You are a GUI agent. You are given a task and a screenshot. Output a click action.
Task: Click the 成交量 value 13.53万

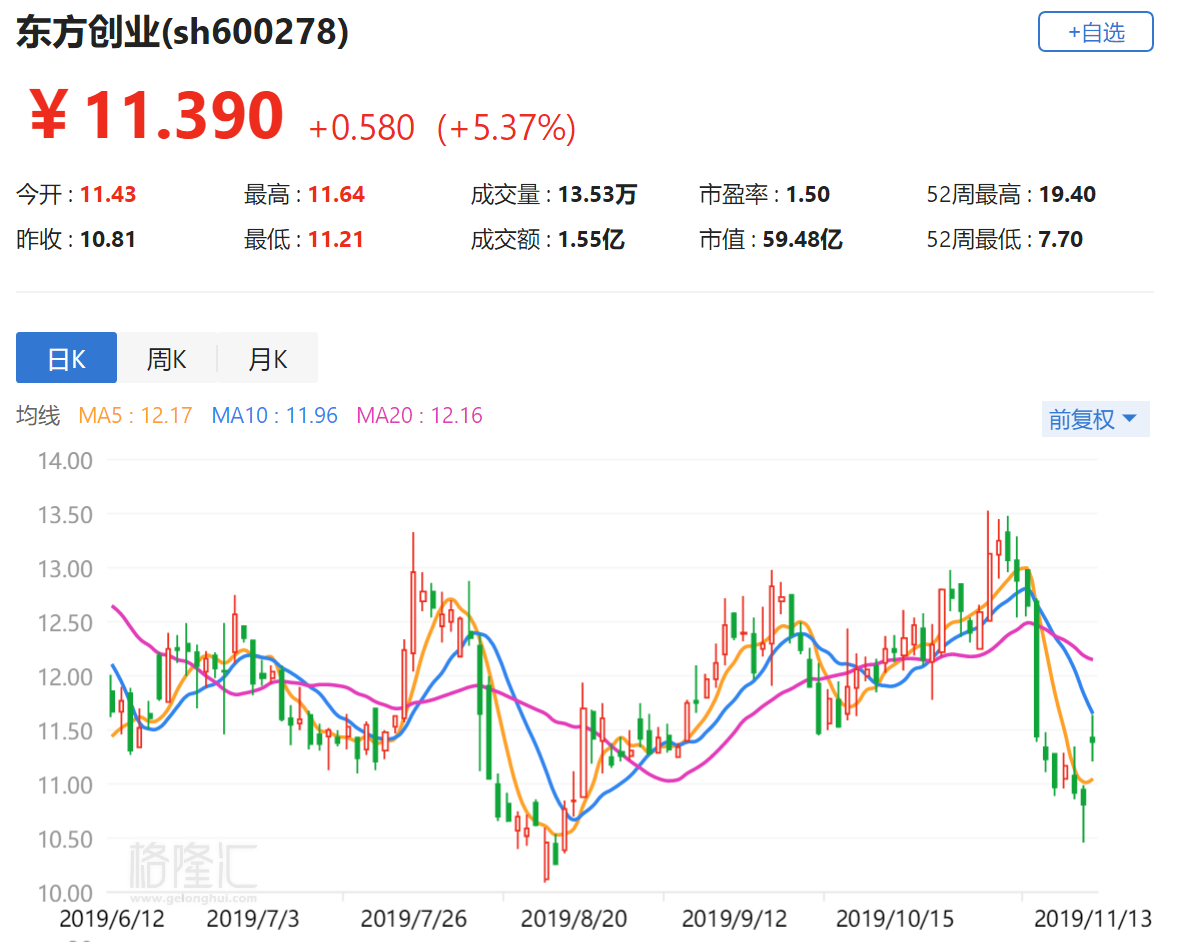pyautogui.click(x=598, y=194)
